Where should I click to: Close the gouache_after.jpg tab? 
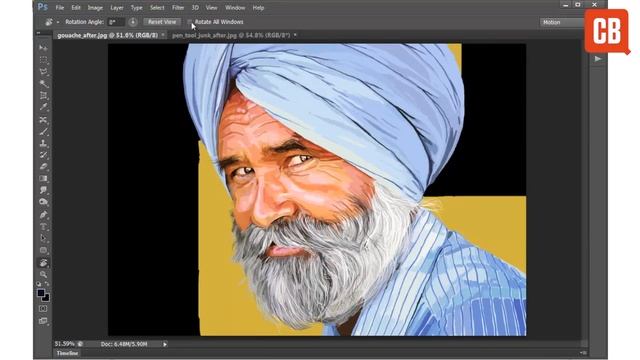(x=163, y=36)
